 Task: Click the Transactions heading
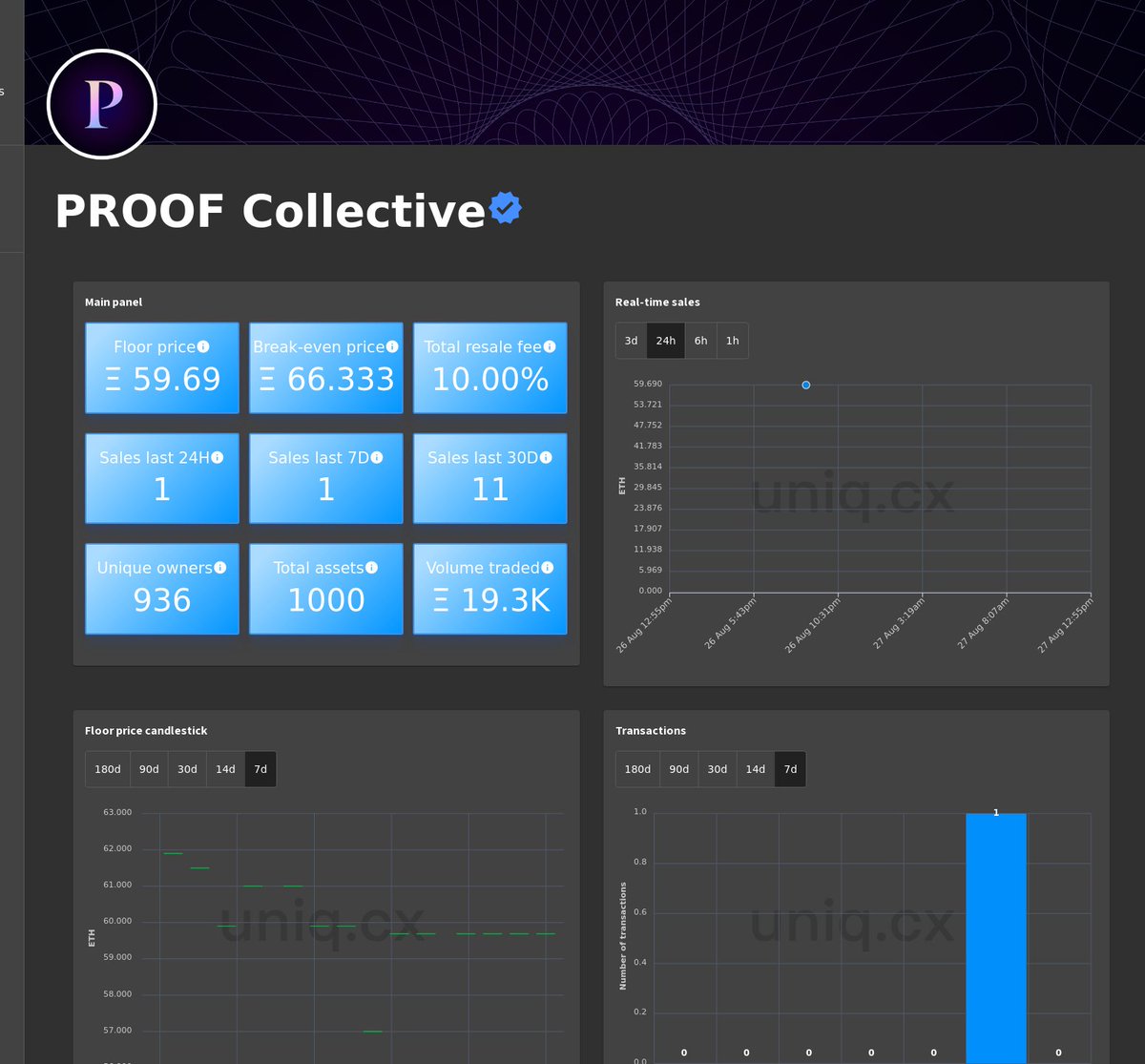(651, 731)
